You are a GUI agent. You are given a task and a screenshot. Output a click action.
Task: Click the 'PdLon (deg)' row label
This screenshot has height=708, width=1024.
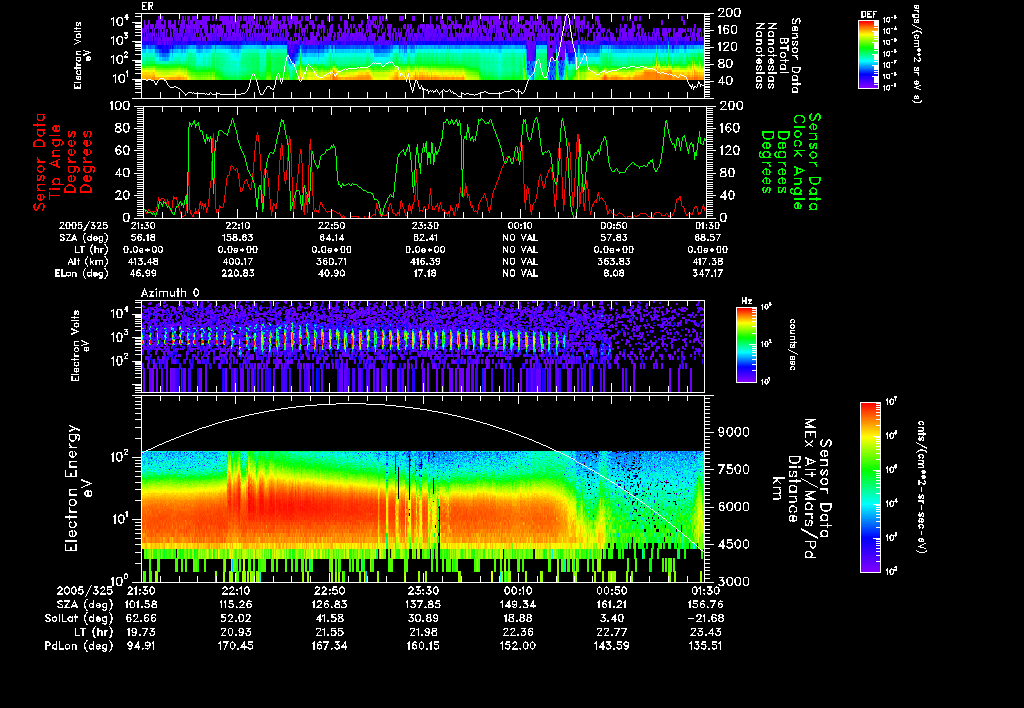[x=78, y=646]
